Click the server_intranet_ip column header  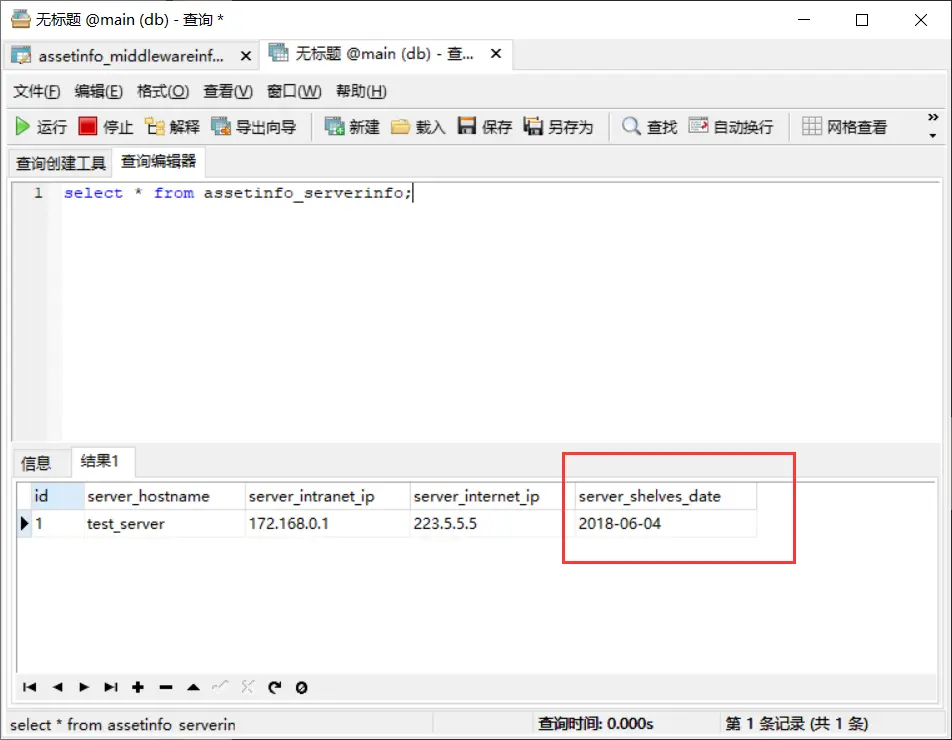[x=328, y=496]
